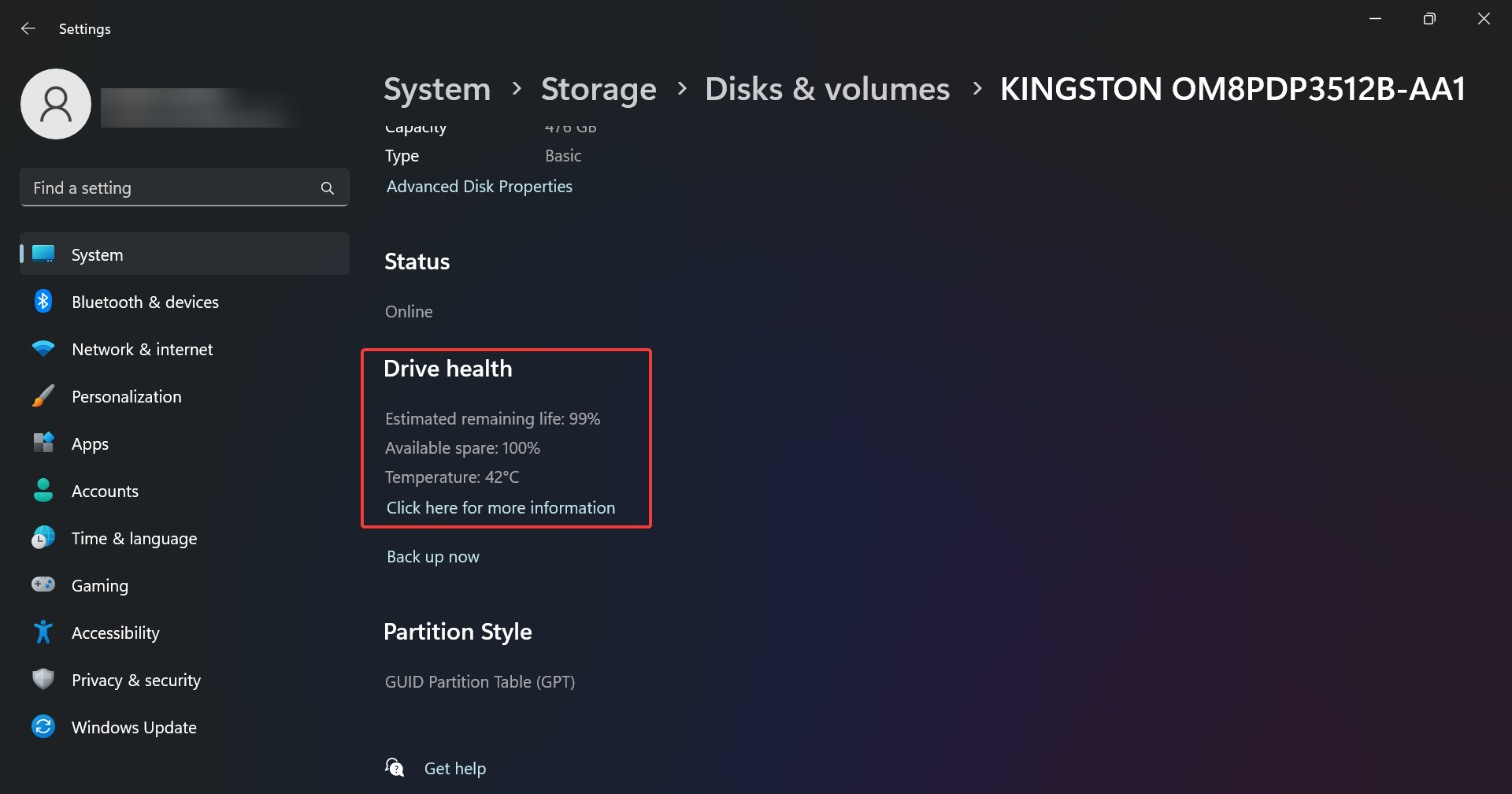Open the user profile avatar
This screenshot has width=1512, height=794.
pyautogui.click(x=56, y=103)
